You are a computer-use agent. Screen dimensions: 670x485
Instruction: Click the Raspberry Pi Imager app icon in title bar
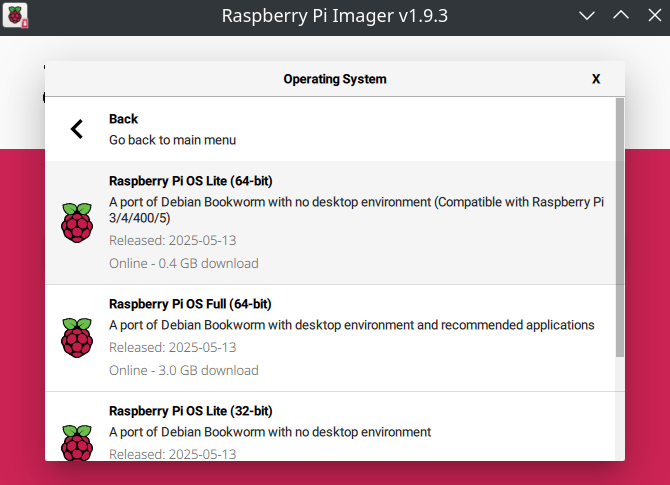coord(15,16)
